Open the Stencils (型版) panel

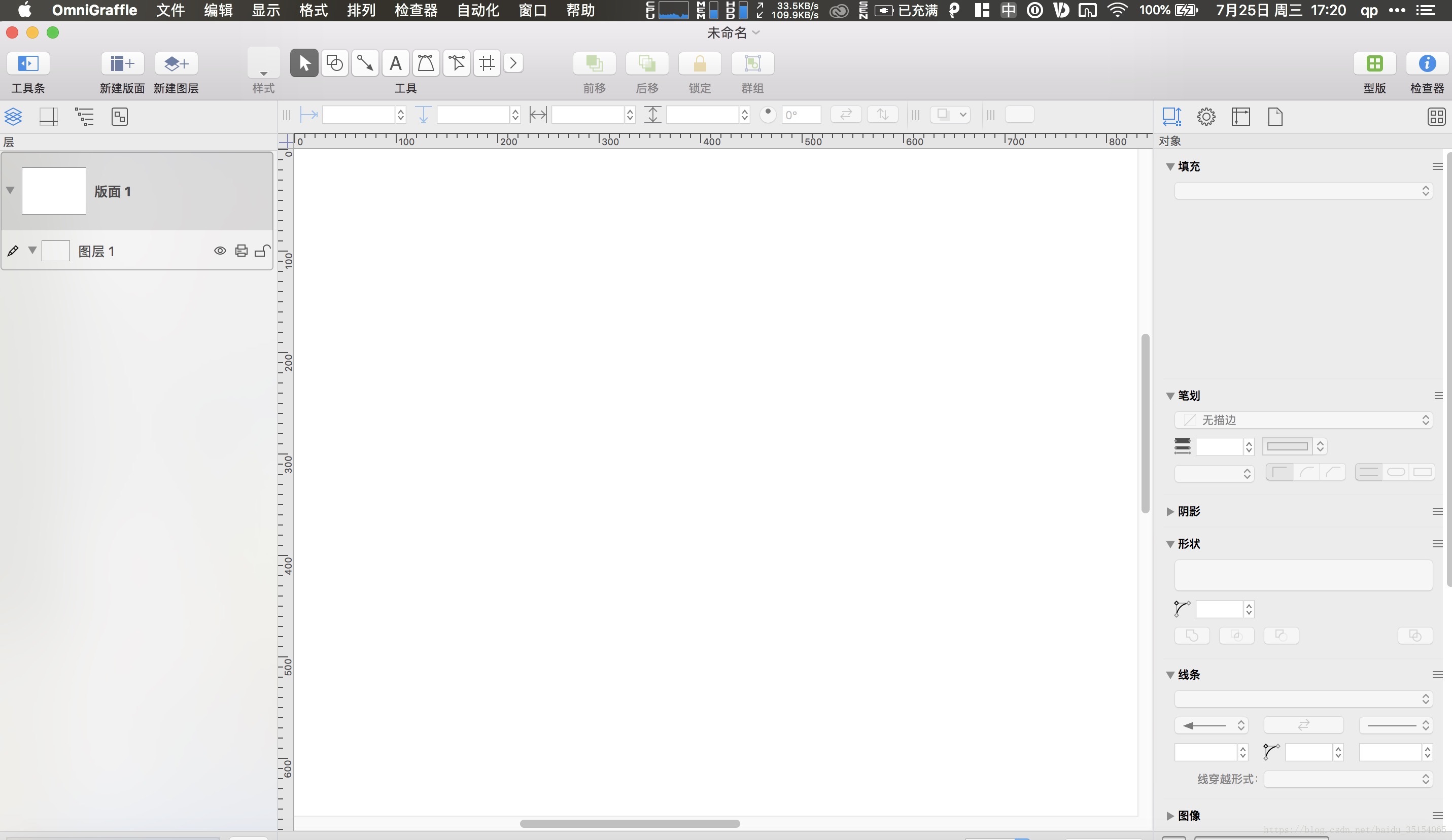[x=1374, y=63]
